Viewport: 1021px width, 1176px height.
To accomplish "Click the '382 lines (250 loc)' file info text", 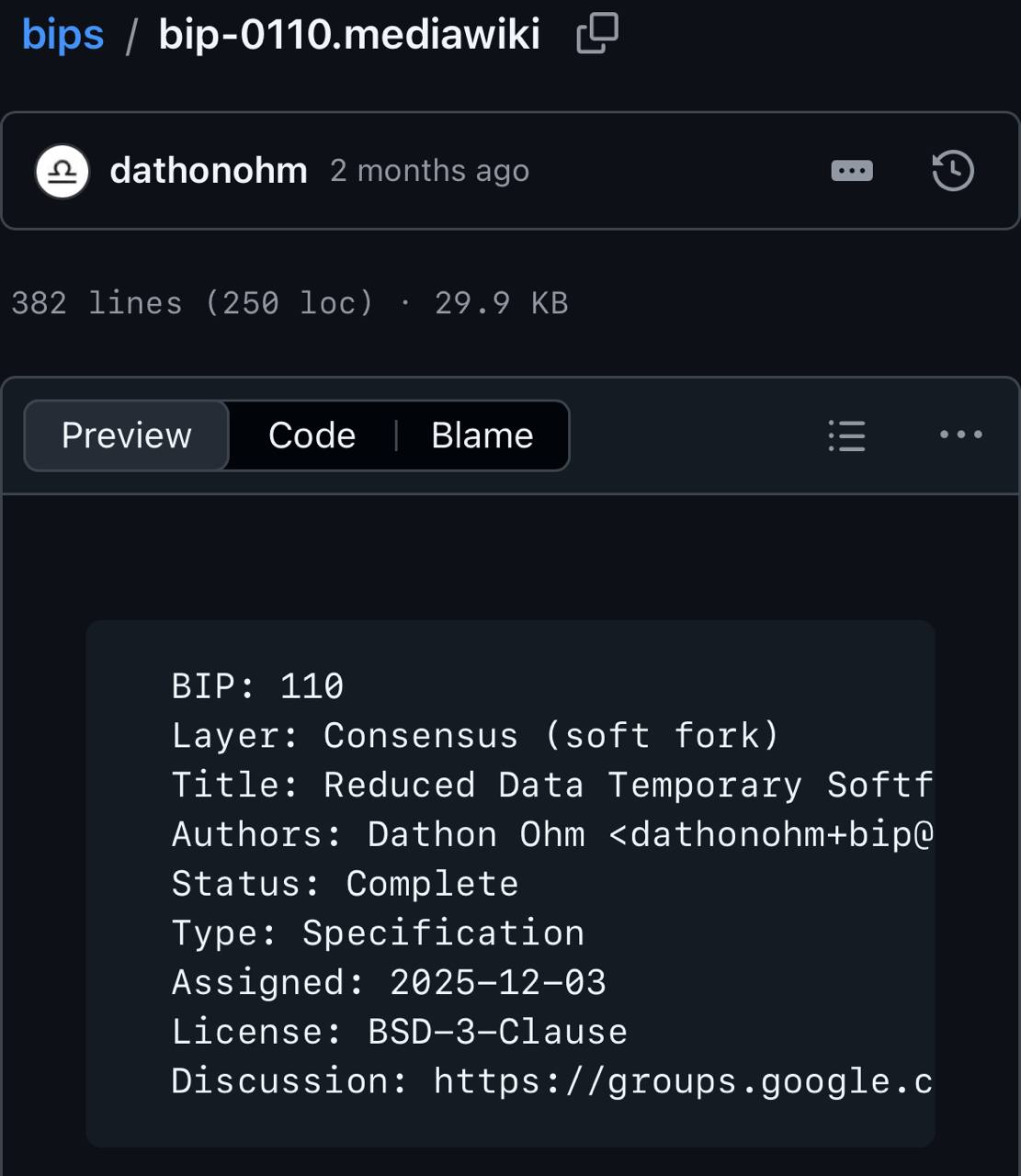I will click(x=192, y=302).
